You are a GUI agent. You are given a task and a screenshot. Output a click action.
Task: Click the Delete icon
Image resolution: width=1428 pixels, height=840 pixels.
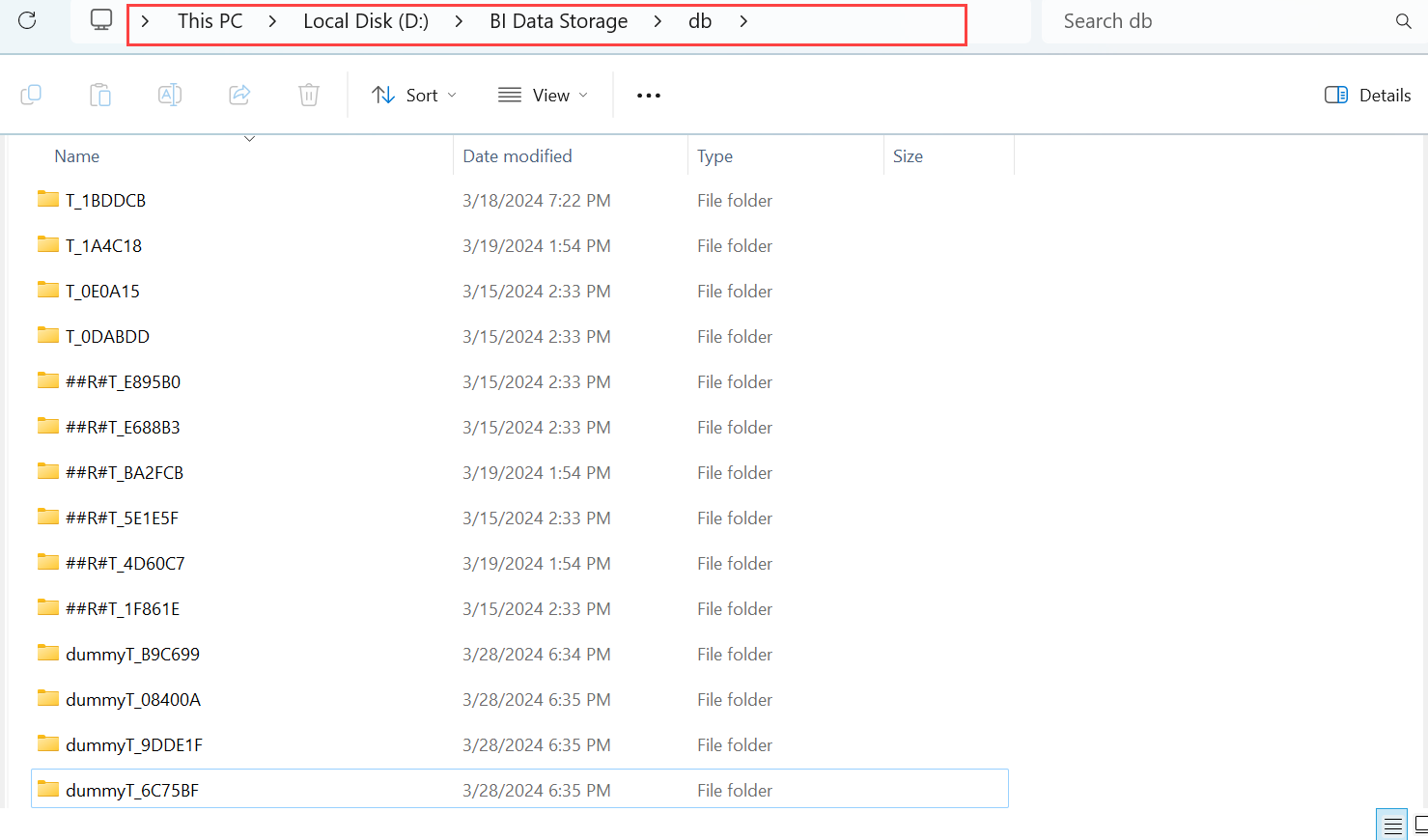(308, 94)
